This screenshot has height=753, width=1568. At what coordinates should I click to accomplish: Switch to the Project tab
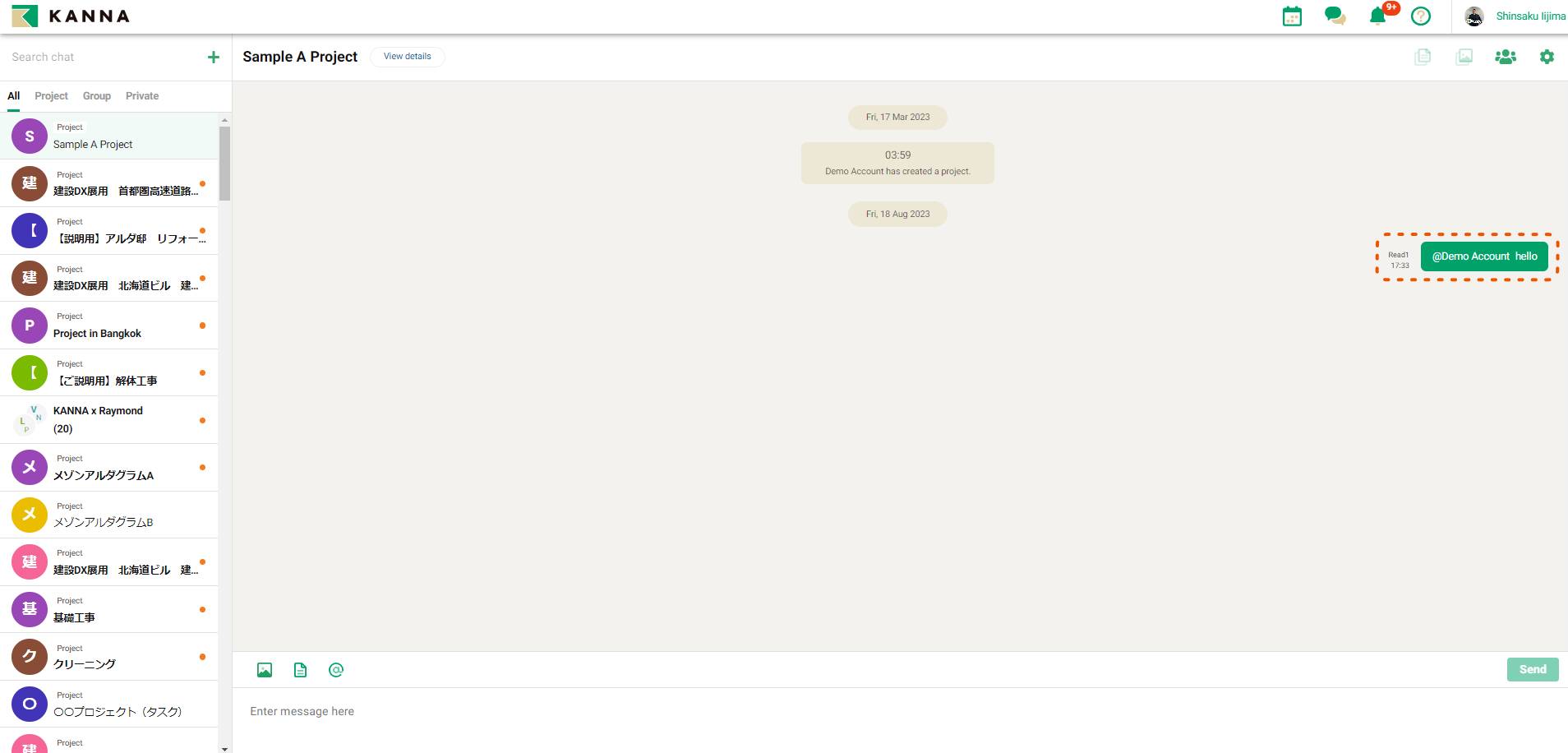coord(51,96)
